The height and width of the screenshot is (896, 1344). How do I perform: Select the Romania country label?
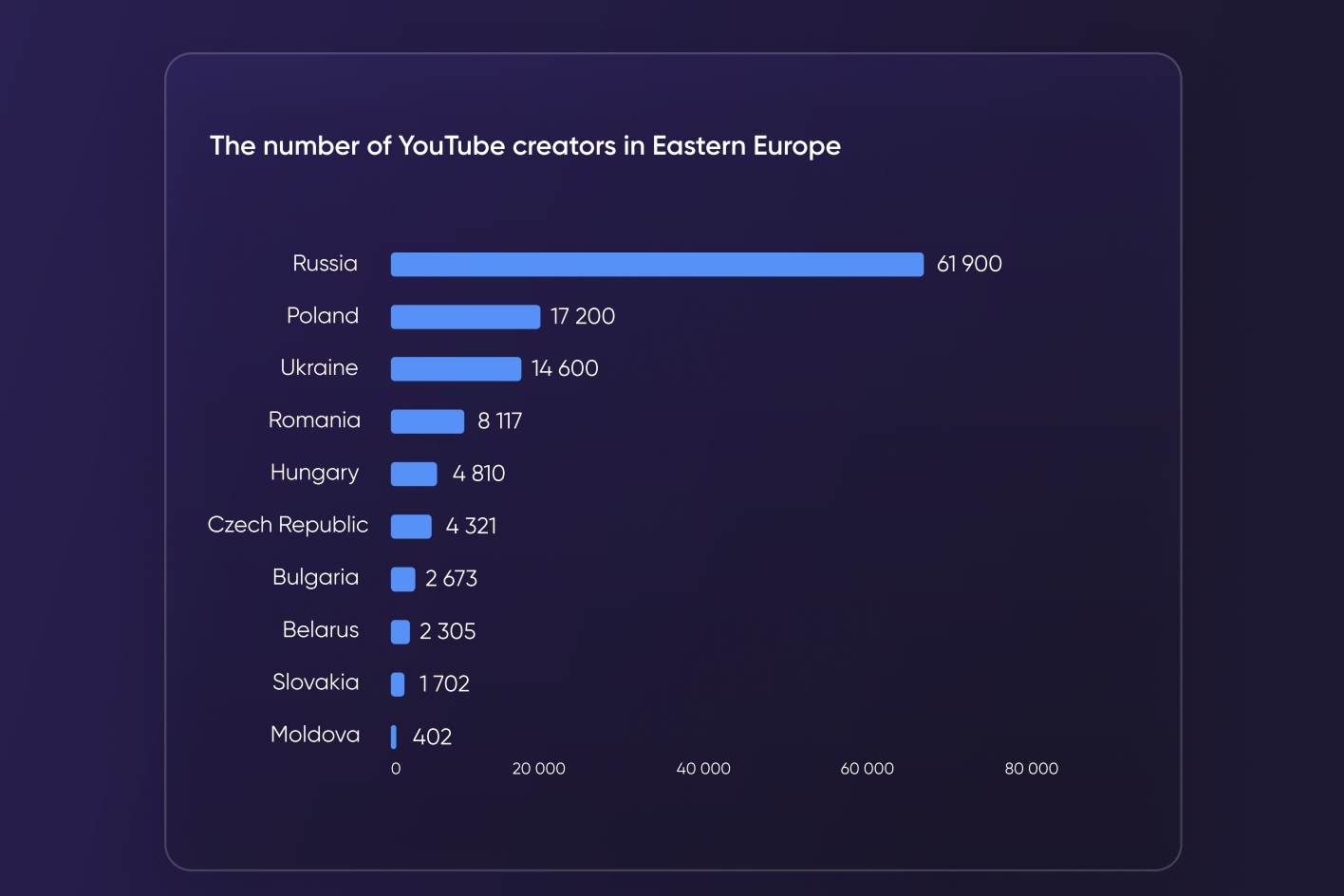[x=314, y=420]
